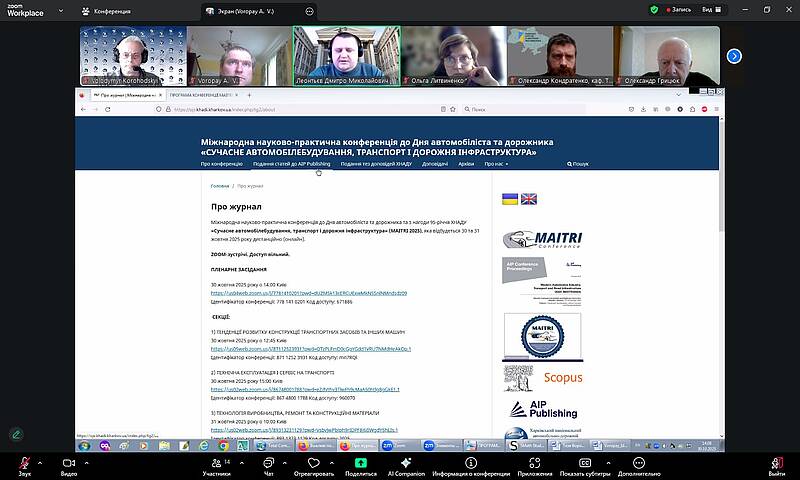The height and width of the screenshot is (480, 800).
Task: Show next participants with right arrow
Action: [x=734, y=56]
